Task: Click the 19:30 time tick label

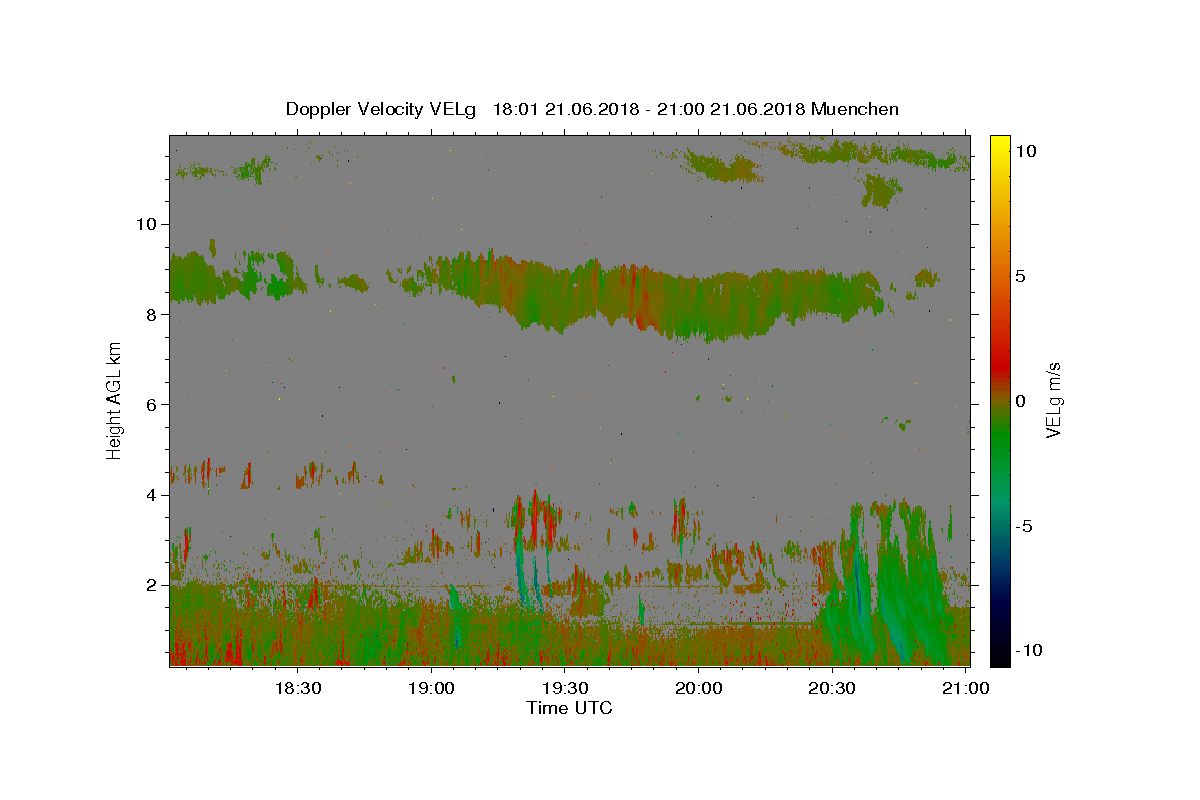Action: (565, 688)
